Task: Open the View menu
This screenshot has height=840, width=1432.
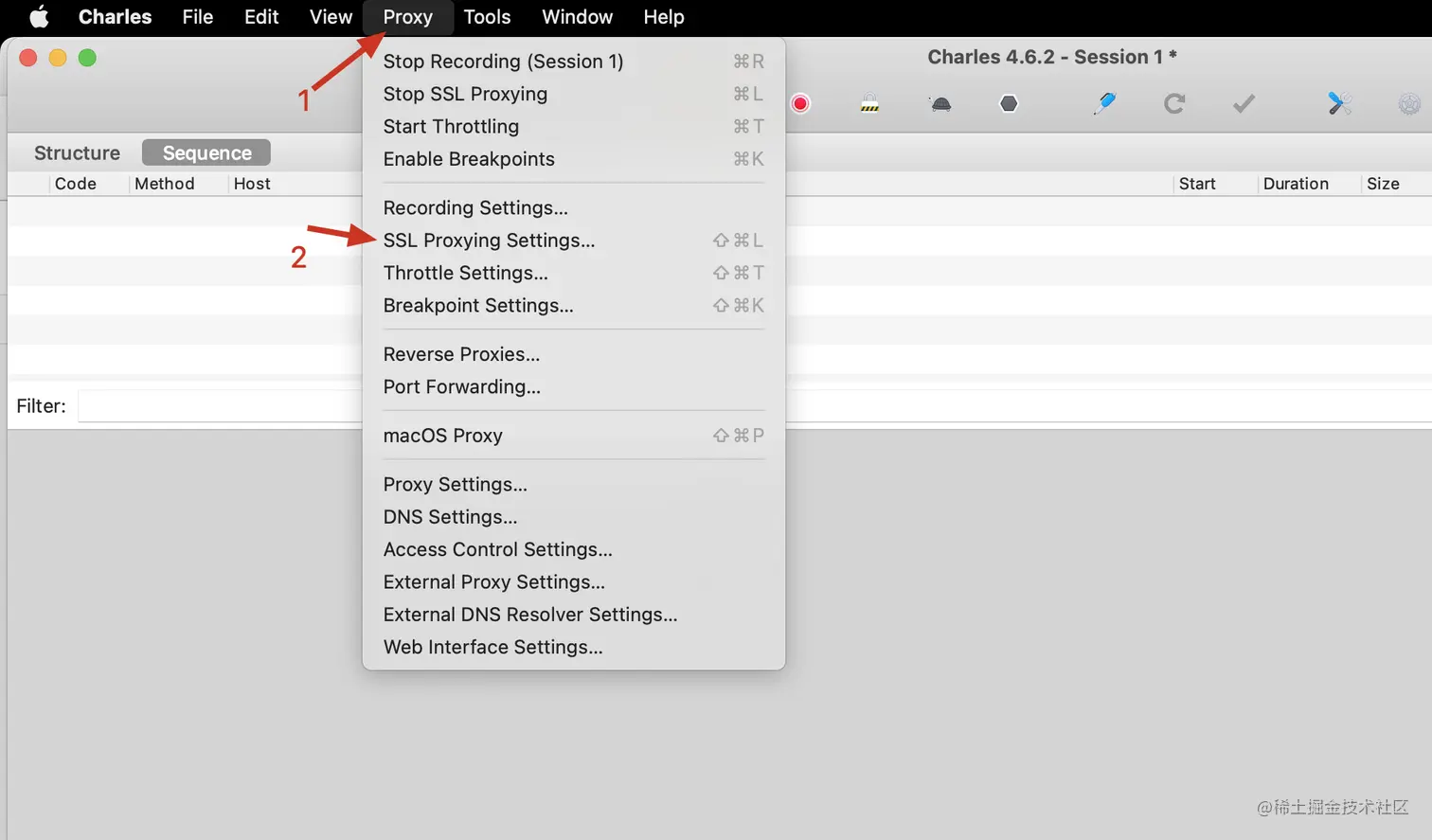Action: (x=331, y=17)
